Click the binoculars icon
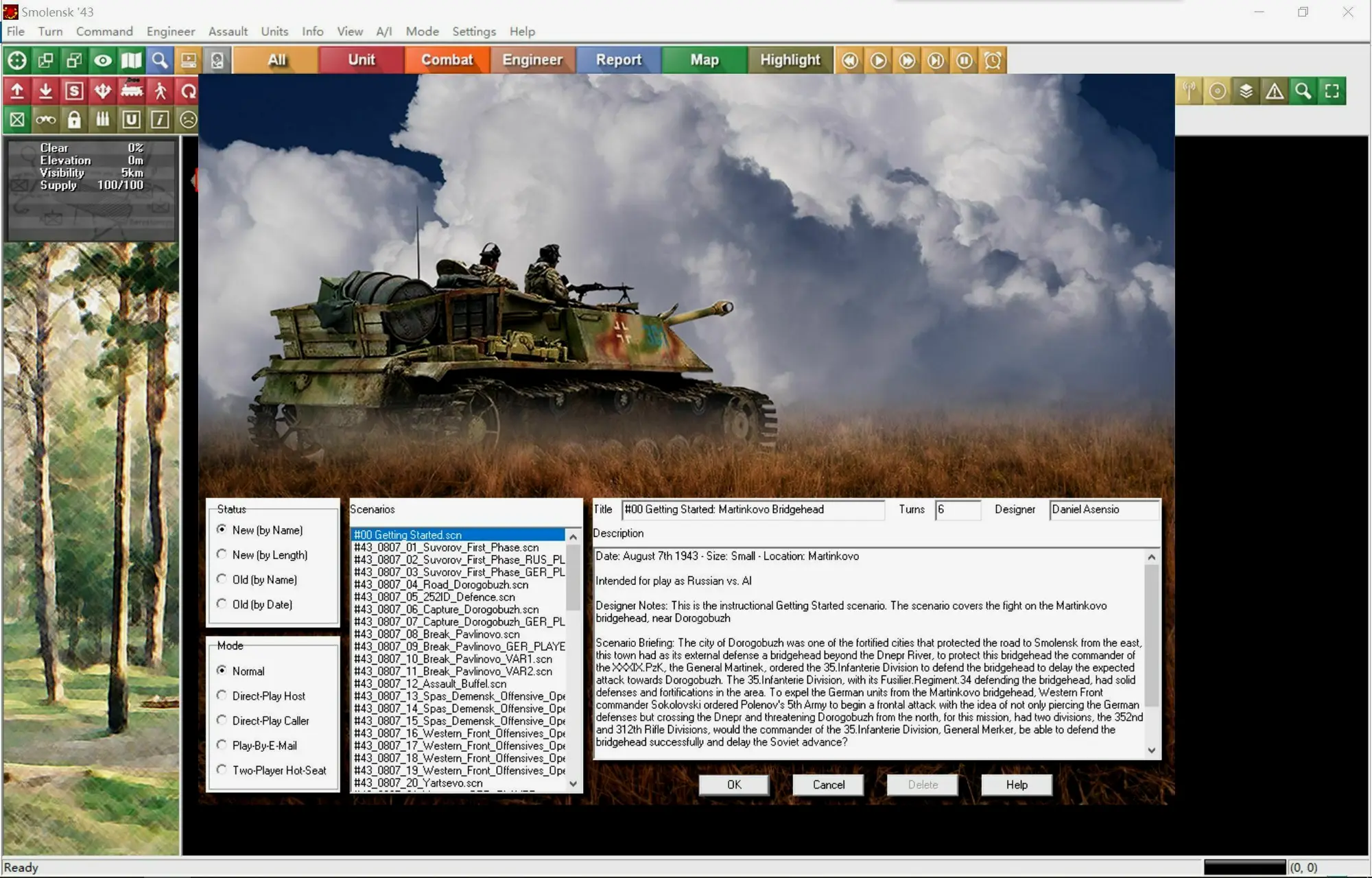The image size is (1372, 878). (x=45, y=120)
